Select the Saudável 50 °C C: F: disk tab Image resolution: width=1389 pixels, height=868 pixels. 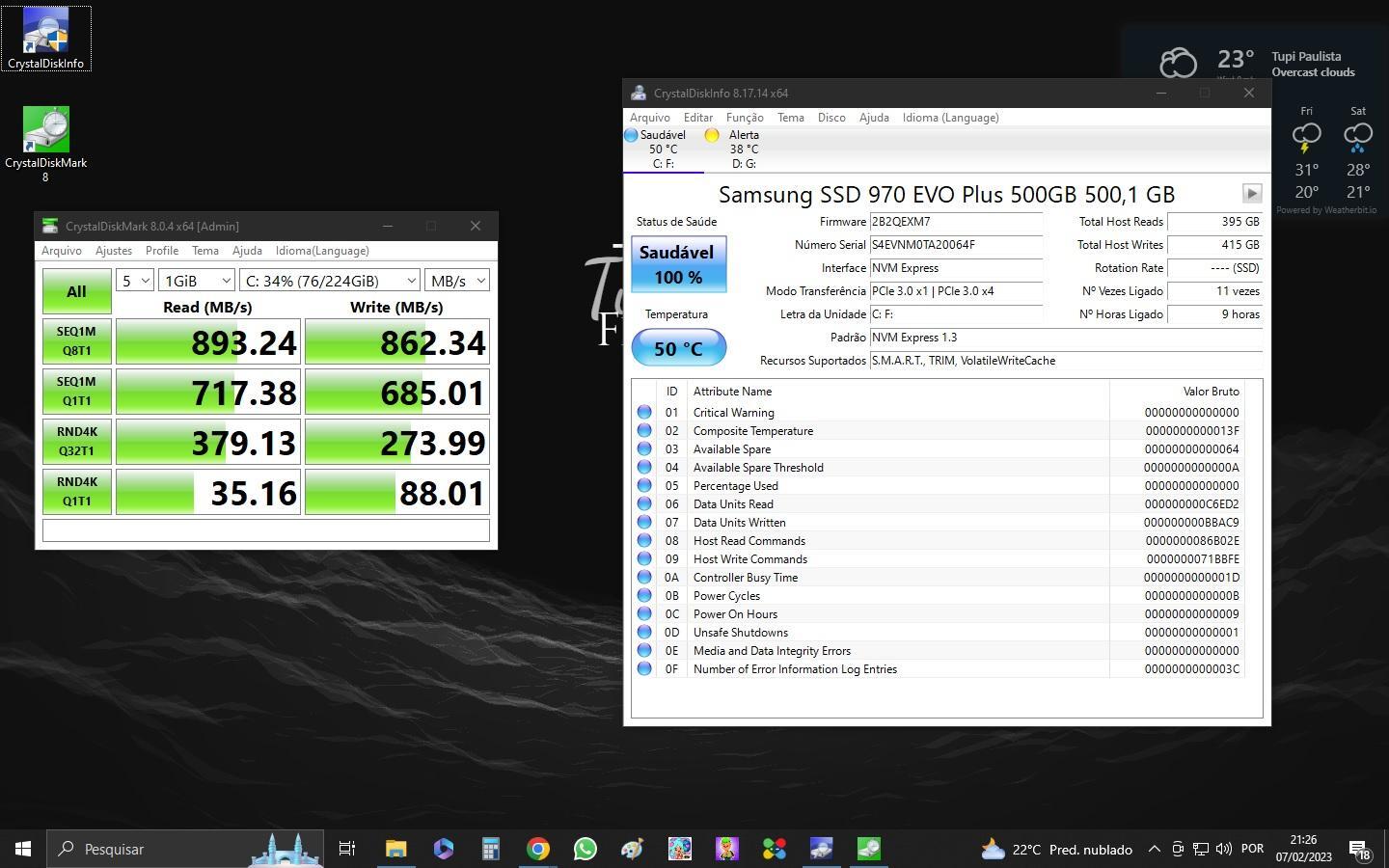[663, 149]
